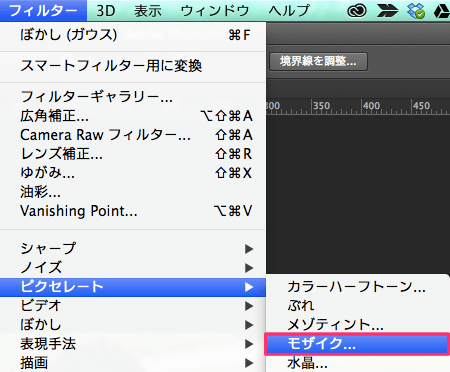Choose メゾティント... filter
Screen dimensions: 450x372
pos(358,325)
